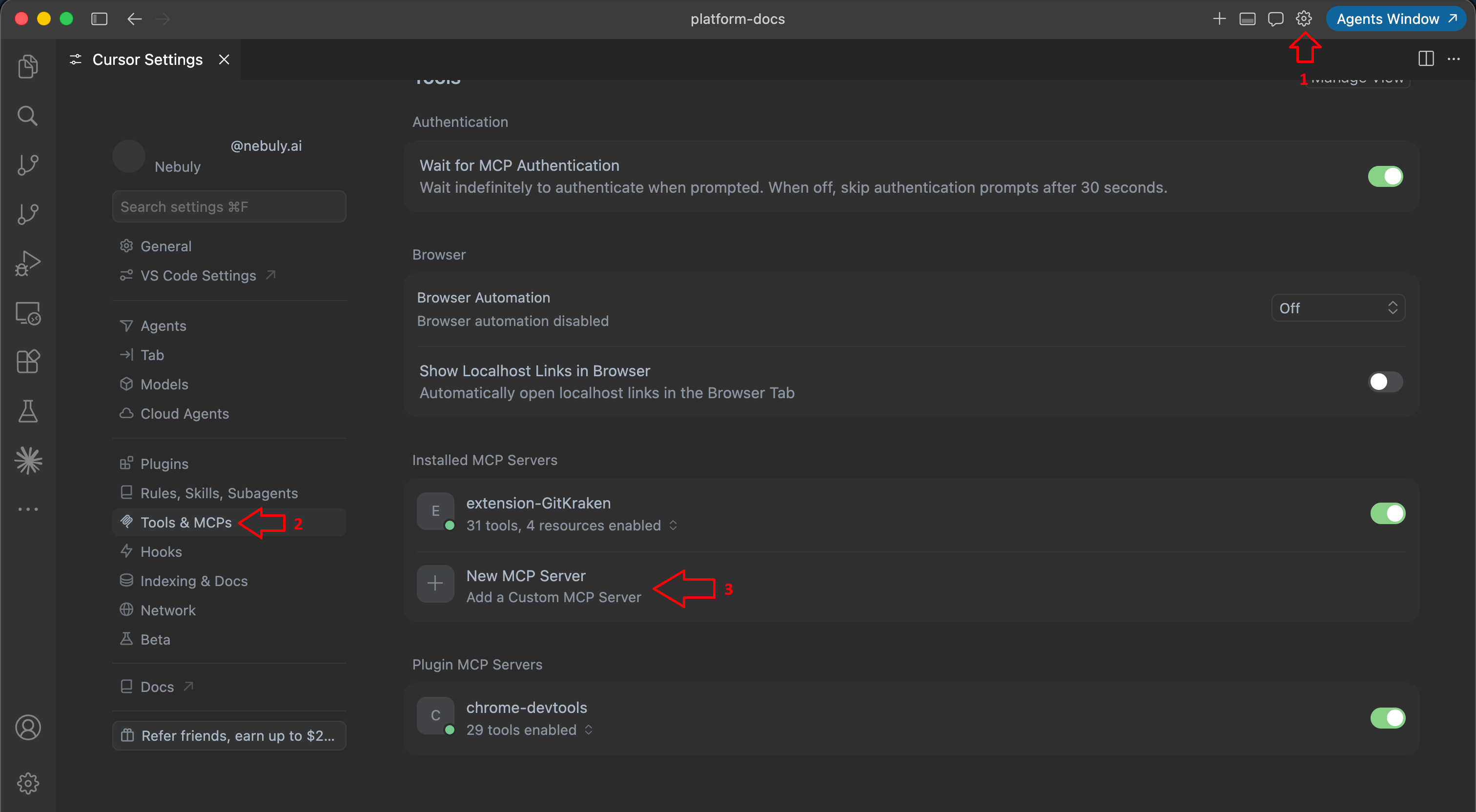This screenshot has width=1476, height=812.
Task: Select the Models settings section
Action: (229, 385)
